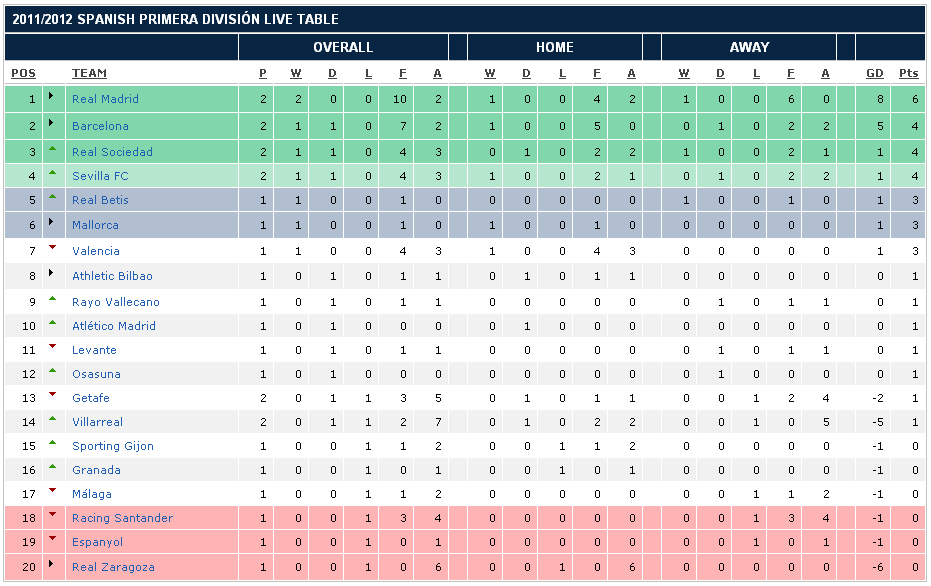Open the Barcelona team link
Screen dimensions: 931x586
(x=100, y=126)
